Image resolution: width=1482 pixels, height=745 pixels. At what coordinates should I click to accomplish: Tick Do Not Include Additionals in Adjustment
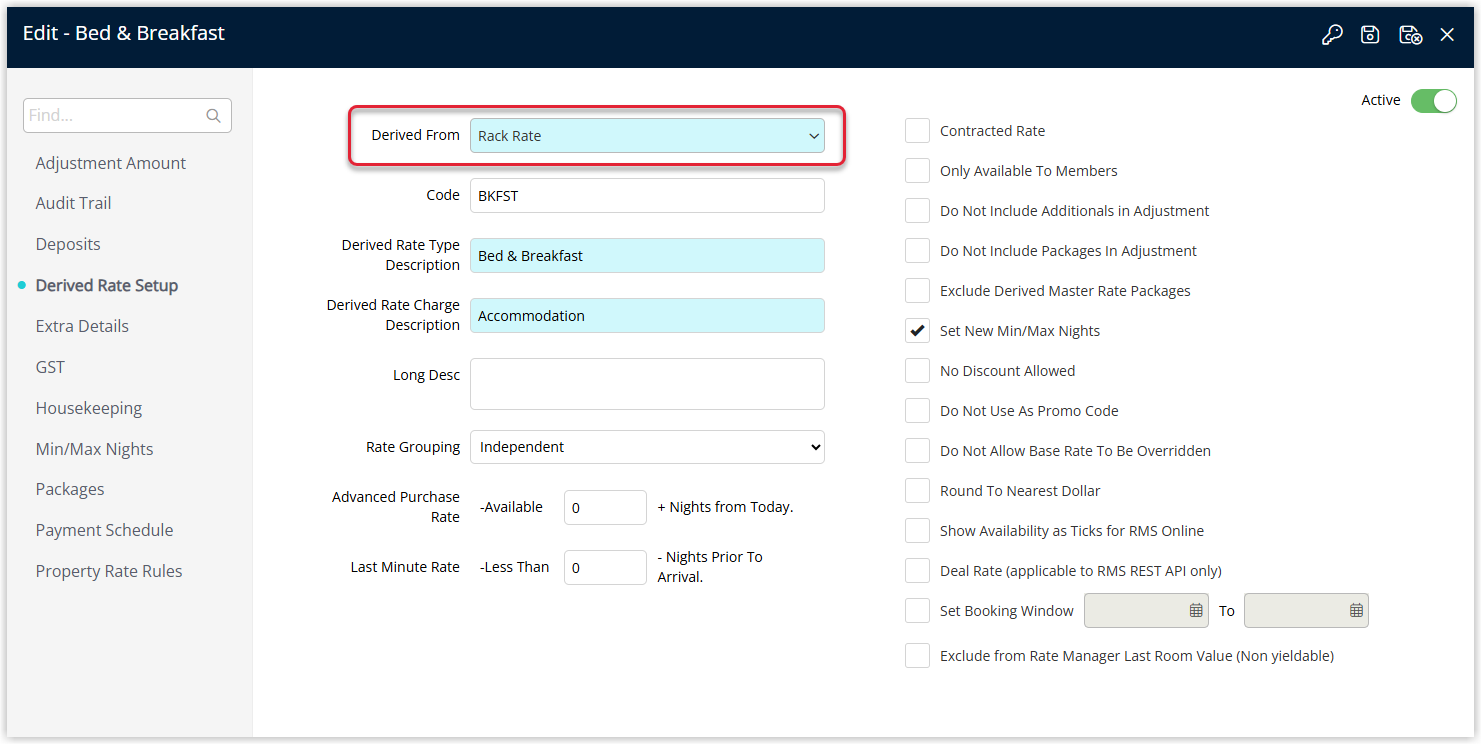(917, 211)
